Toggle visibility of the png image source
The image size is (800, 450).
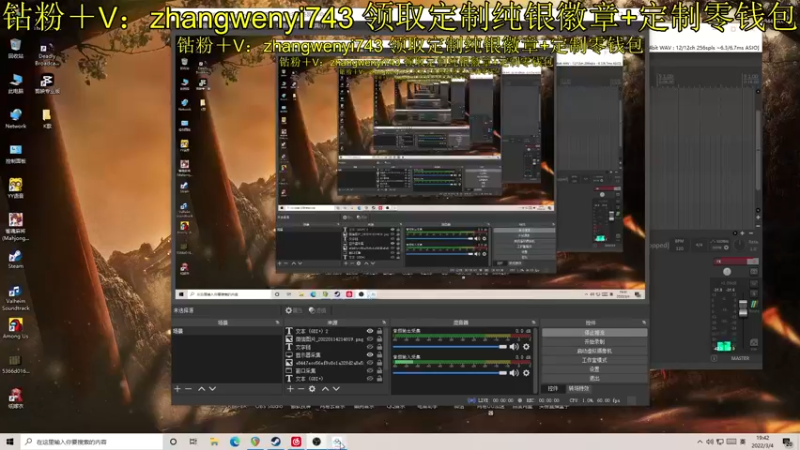tap(370, 339)
